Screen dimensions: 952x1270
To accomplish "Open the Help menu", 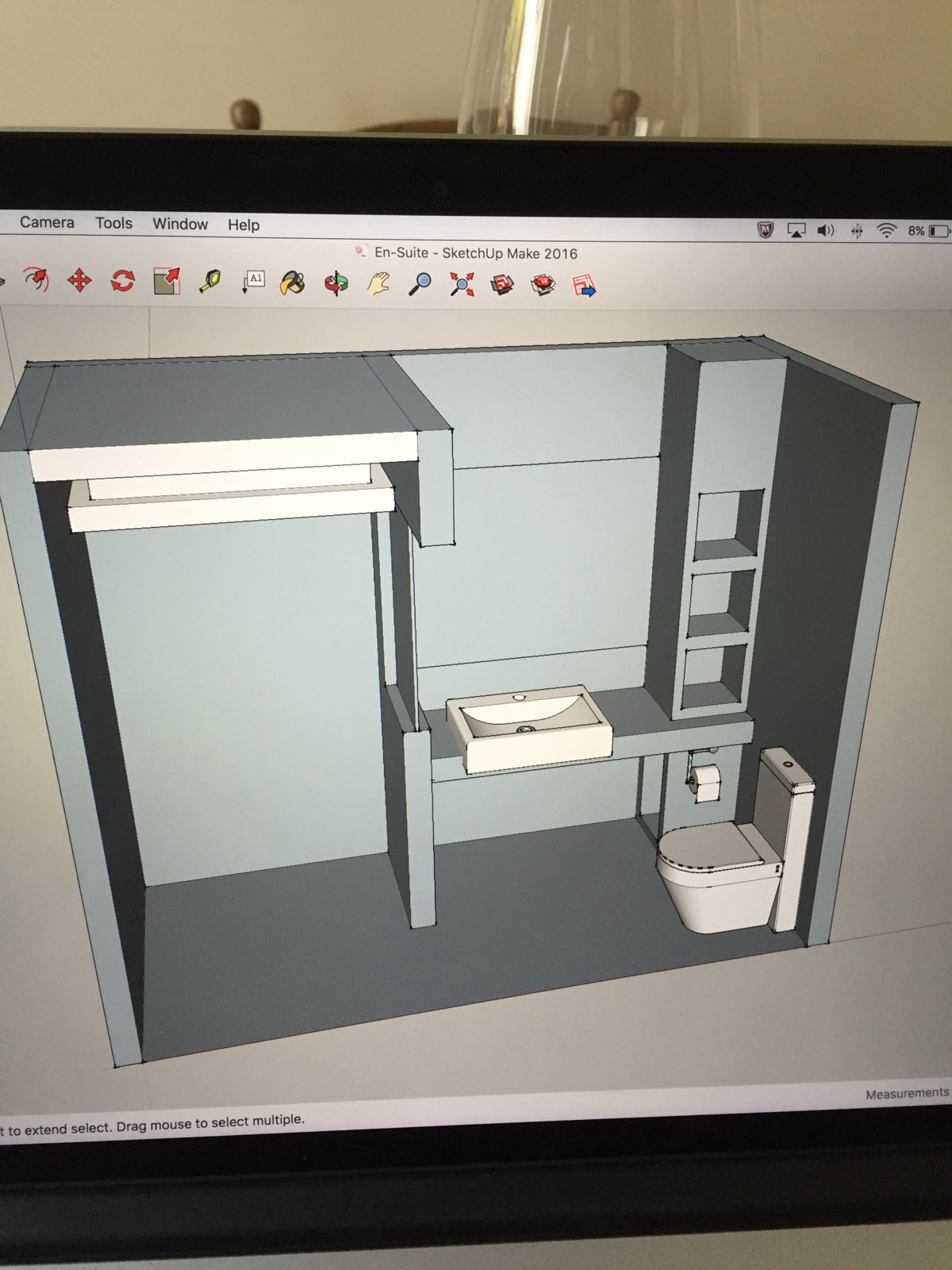I will click(244, 225).
